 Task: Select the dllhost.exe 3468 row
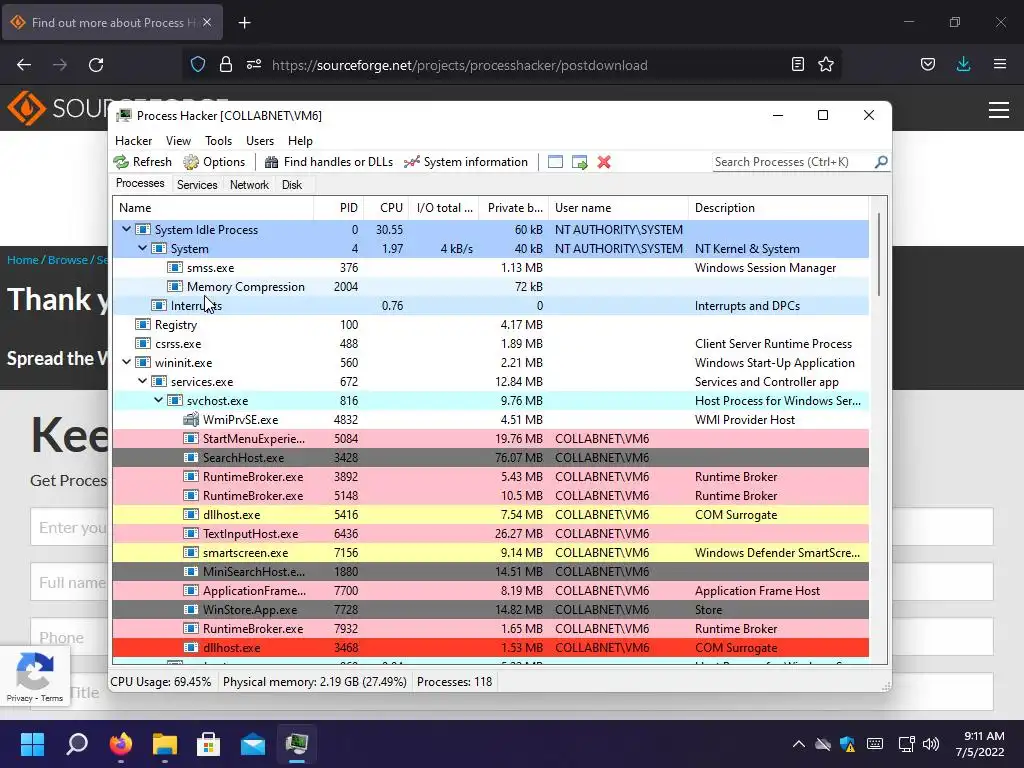(x=490, y=648)
